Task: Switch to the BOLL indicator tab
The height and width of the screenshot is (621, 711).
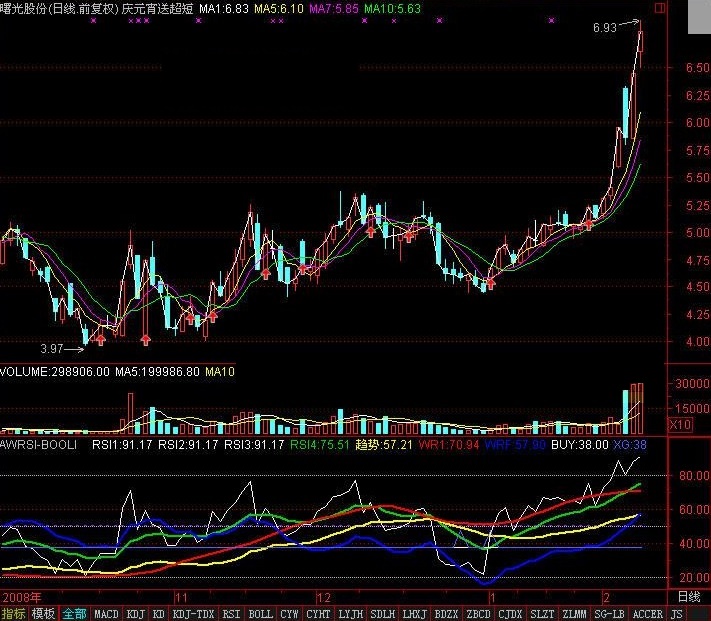Action: tap(260, 614)
